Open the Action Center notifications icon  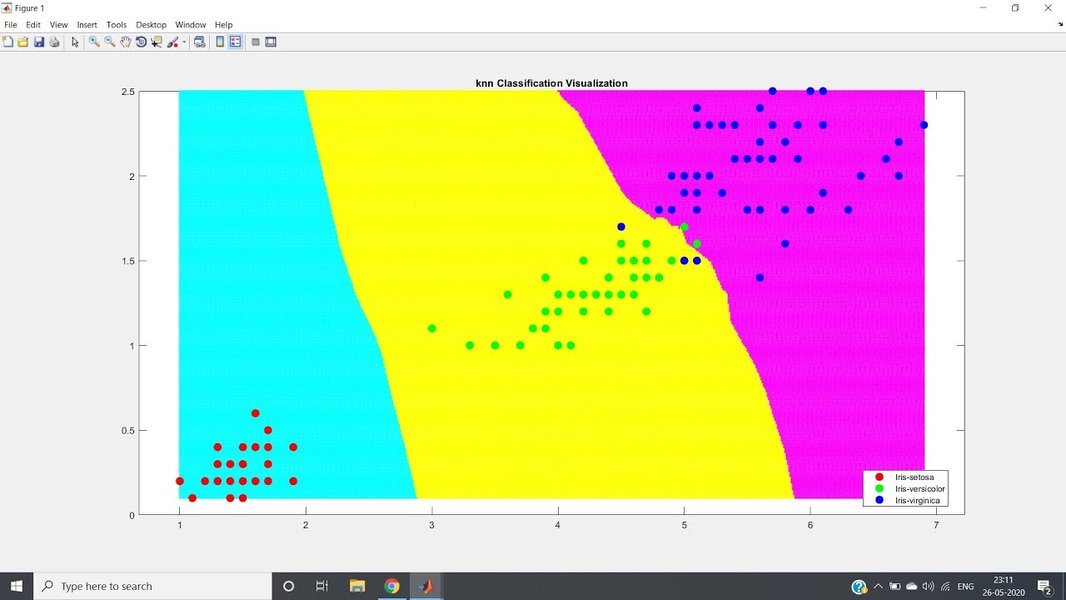click(1046, 586)
